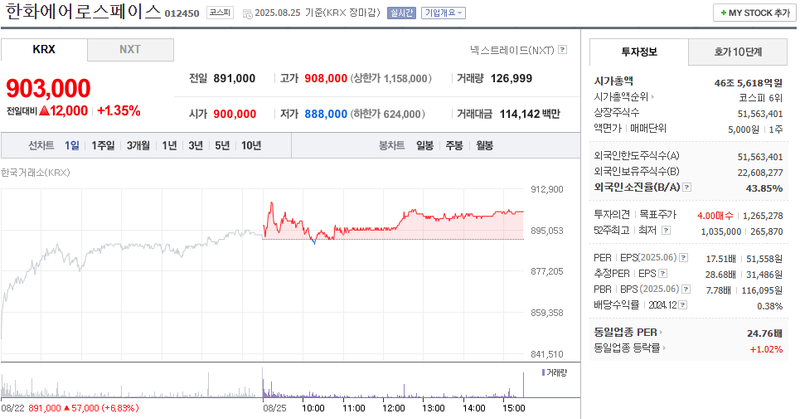Click the 코스피 6위 rank value
800x419 pixels.
[760, 98]
